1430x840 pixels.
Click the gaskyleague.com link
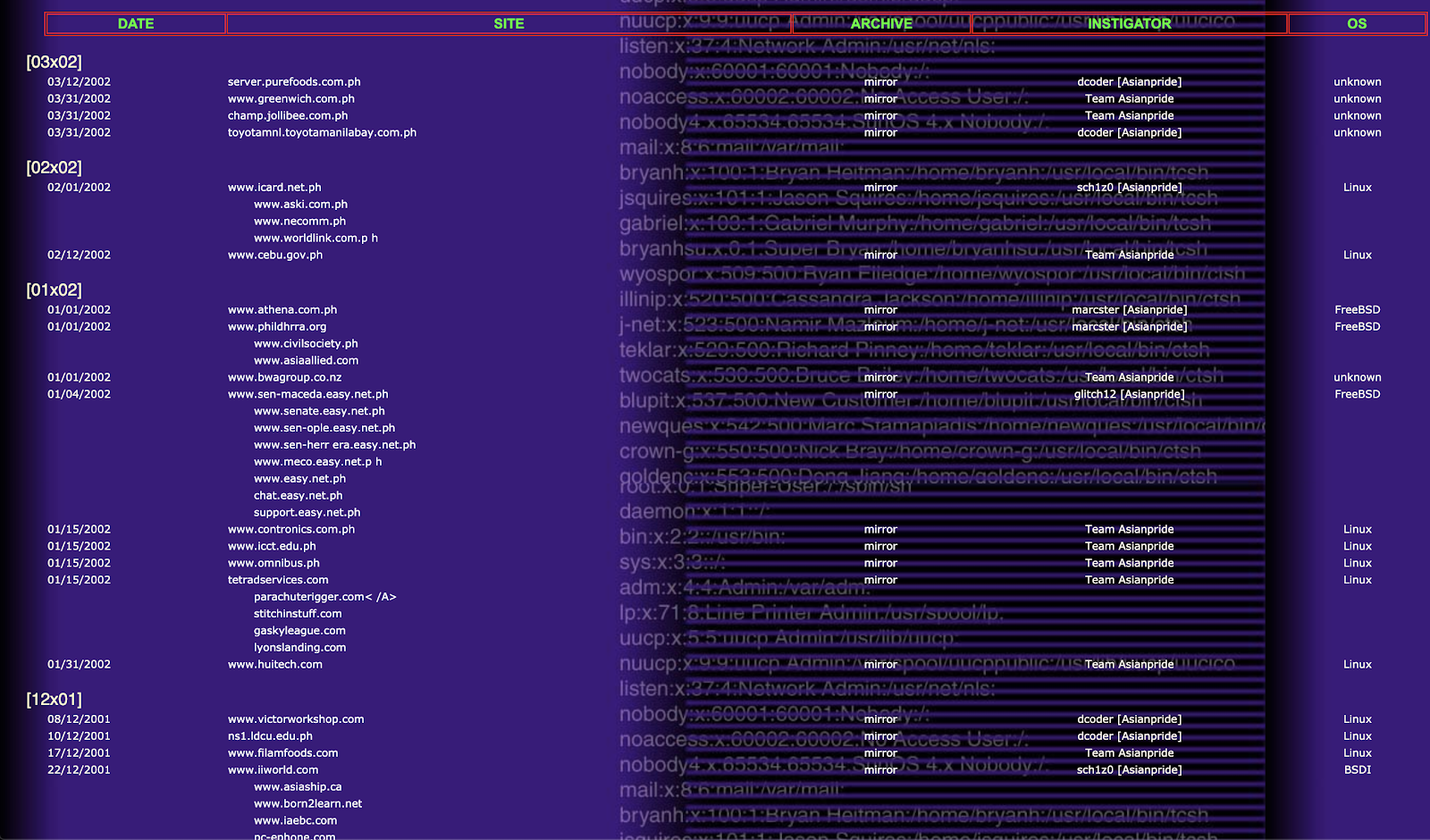coord(299,632)
